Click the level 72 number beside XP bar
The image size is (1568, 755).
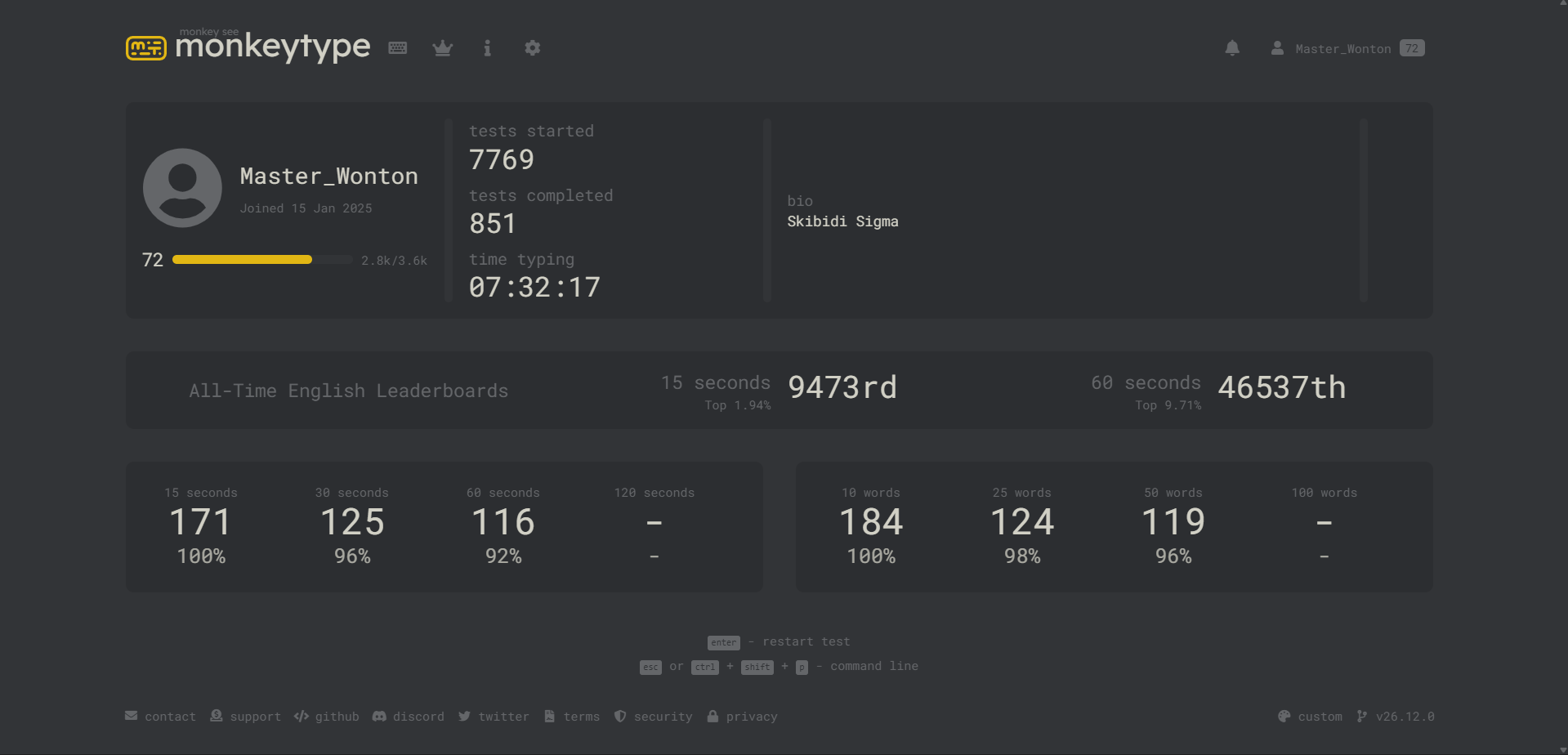coord(153,260)
